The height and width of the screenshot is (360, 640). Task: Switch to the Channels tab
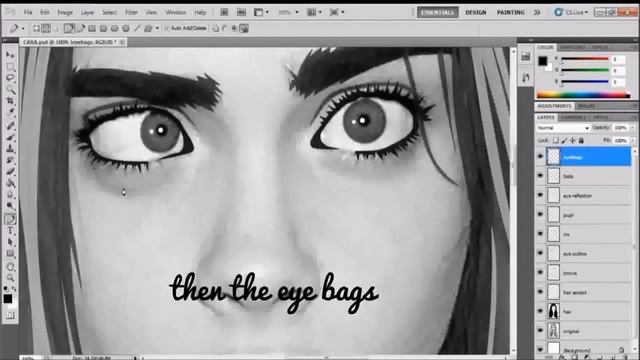pos(573,118)
